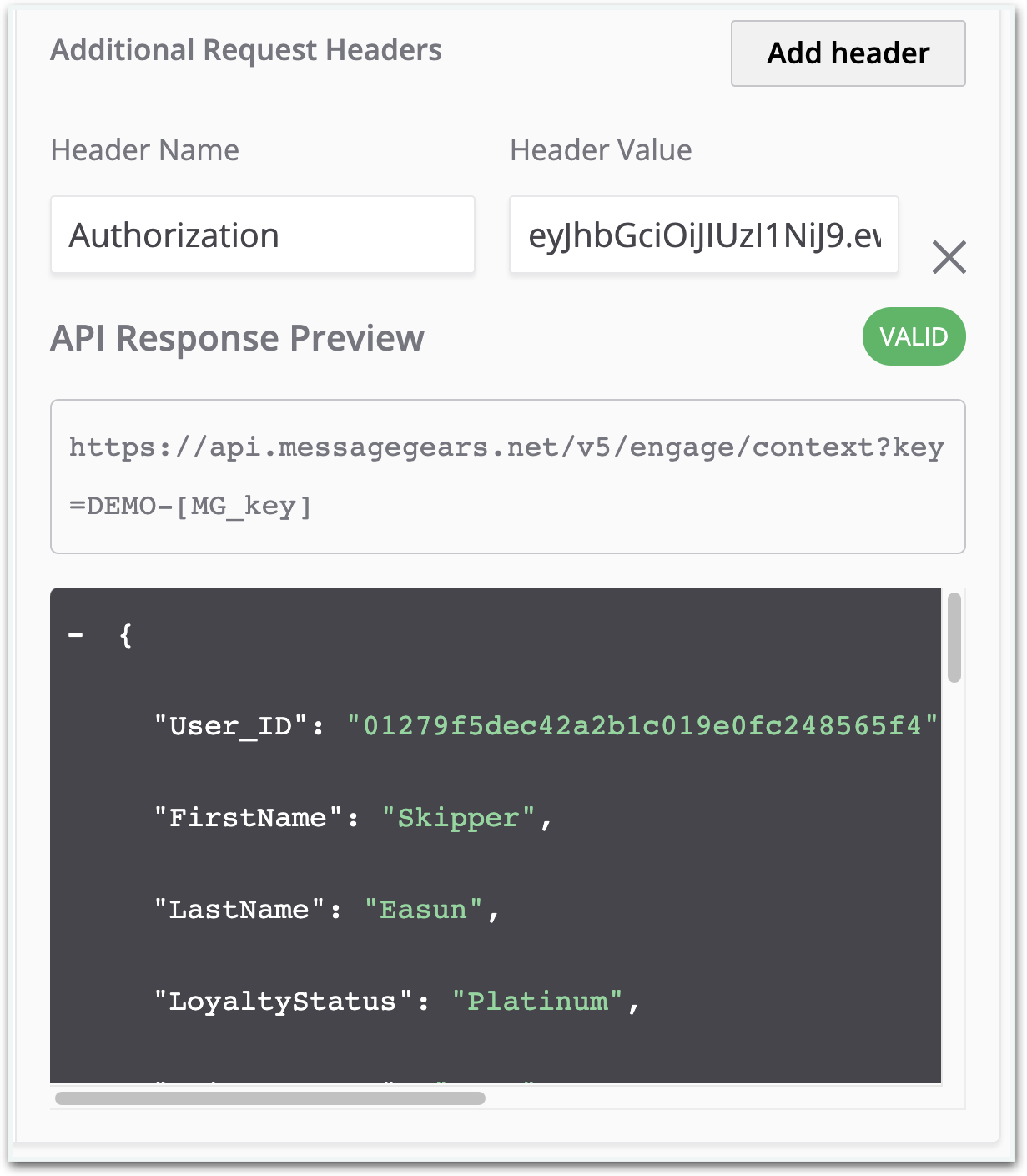
Task: Click the Additional Request Headers heading
Action: [x=246, y=49]
